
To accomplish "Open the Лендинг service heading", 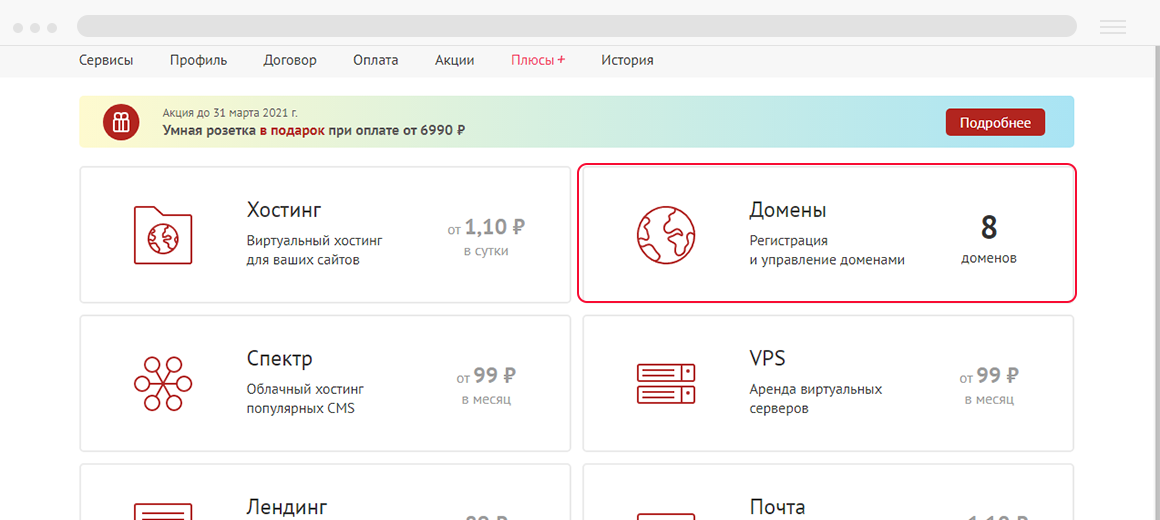I will pyautogui.click(x=287, y=507).
